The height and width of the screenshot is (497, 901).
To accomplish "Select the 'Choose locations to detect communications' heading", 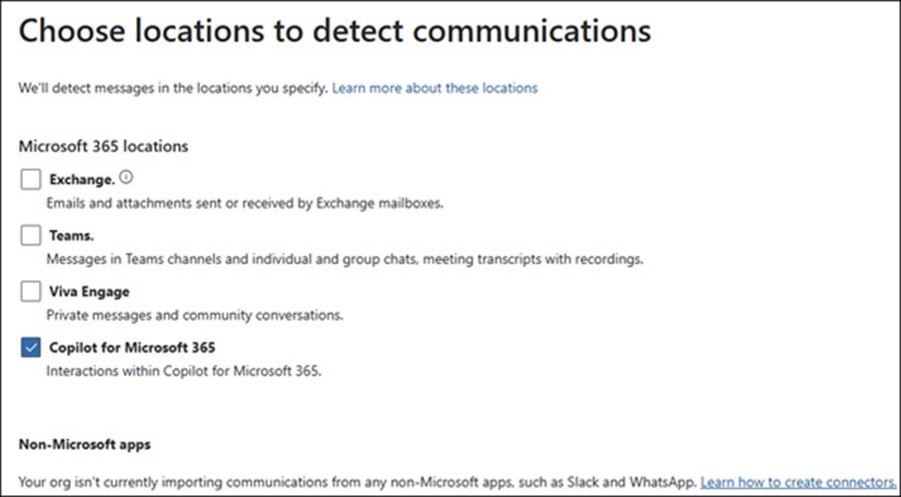I will (335, 32).
